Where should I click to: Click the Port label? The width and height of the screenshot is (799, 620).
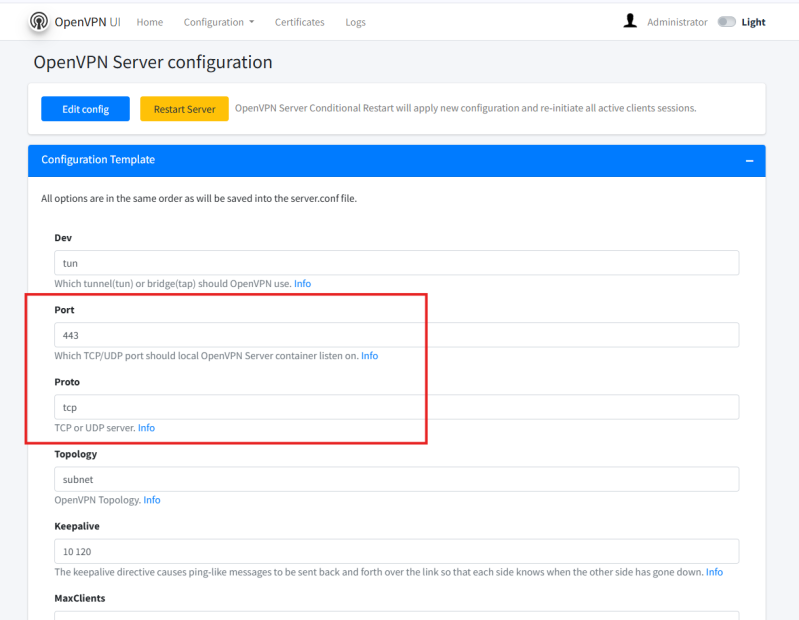pos(64,310)
